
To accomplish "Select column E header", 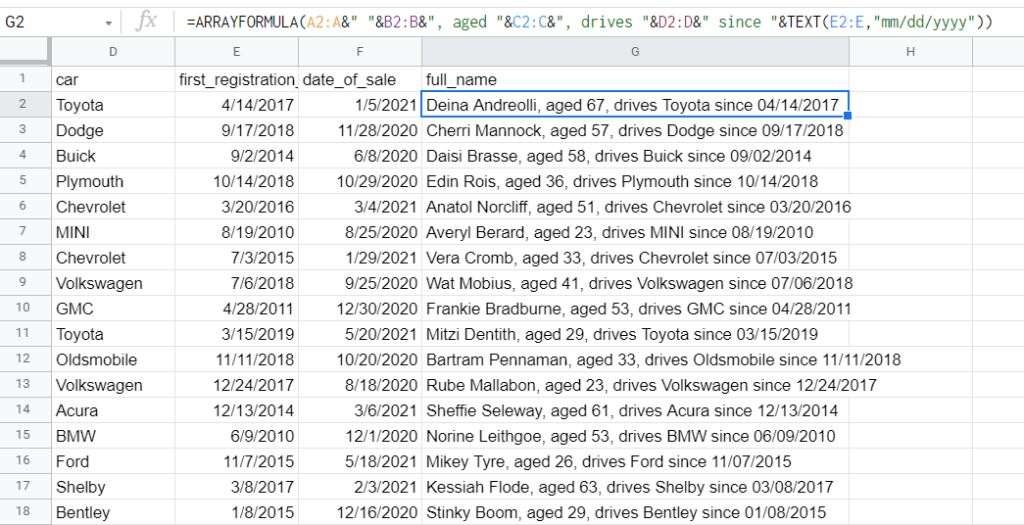I will point(236,52).
